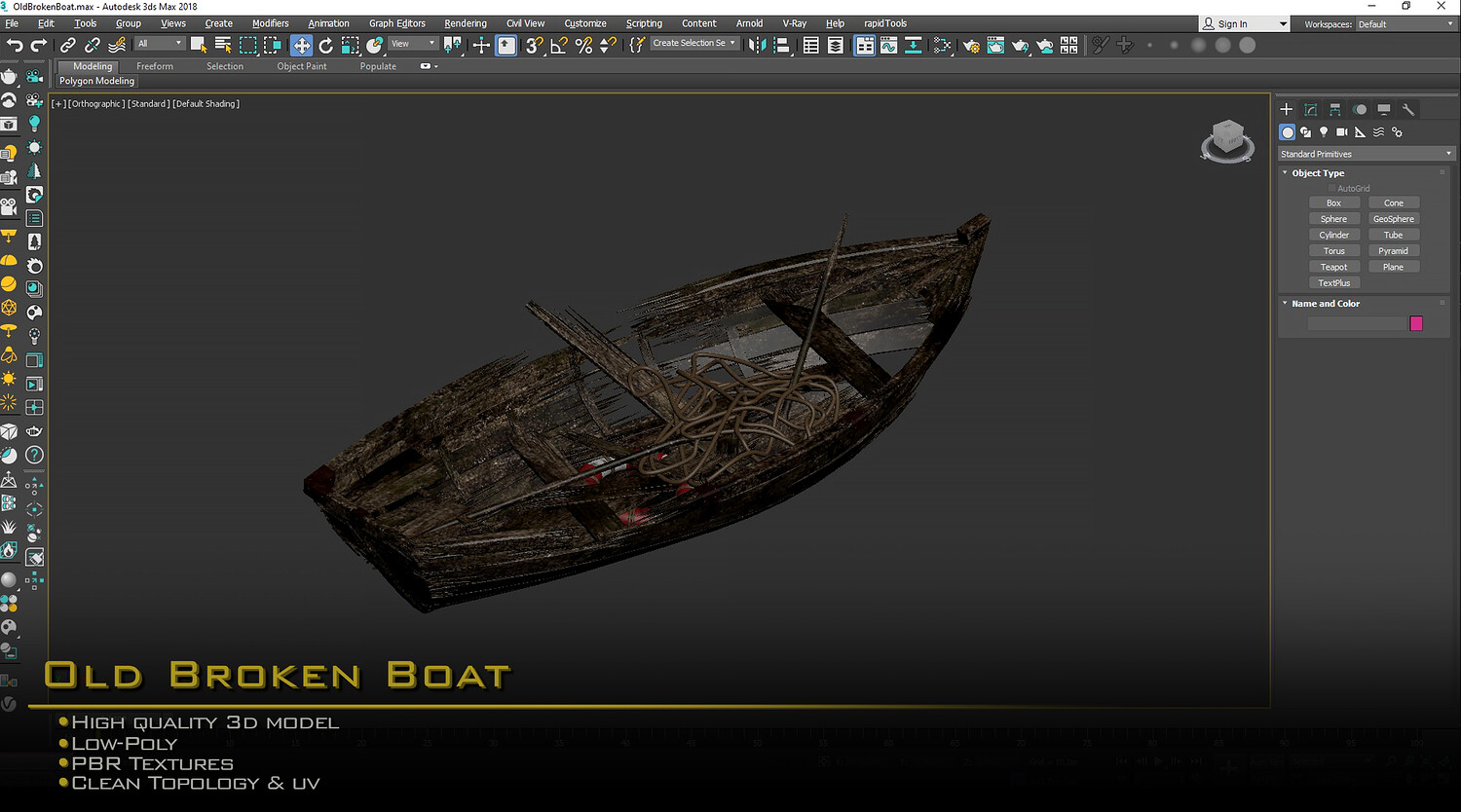Select the Lights category lightbulb icon
The width and height of the screenshot is (1461, 812).
coord(1324,132)
